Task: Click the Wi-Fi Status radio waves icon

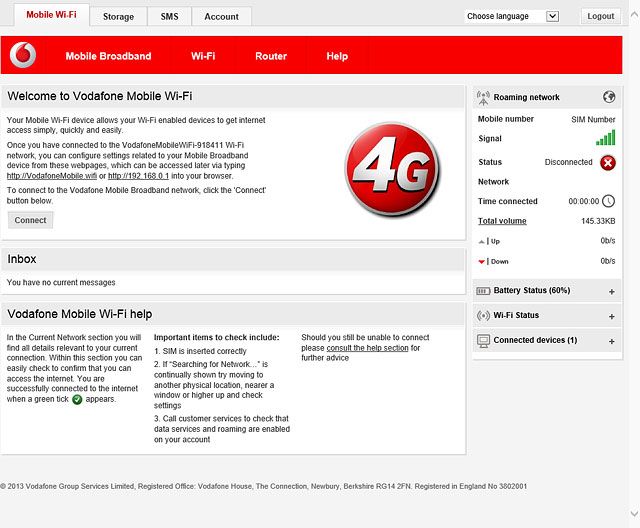Action: pos(483,315)
